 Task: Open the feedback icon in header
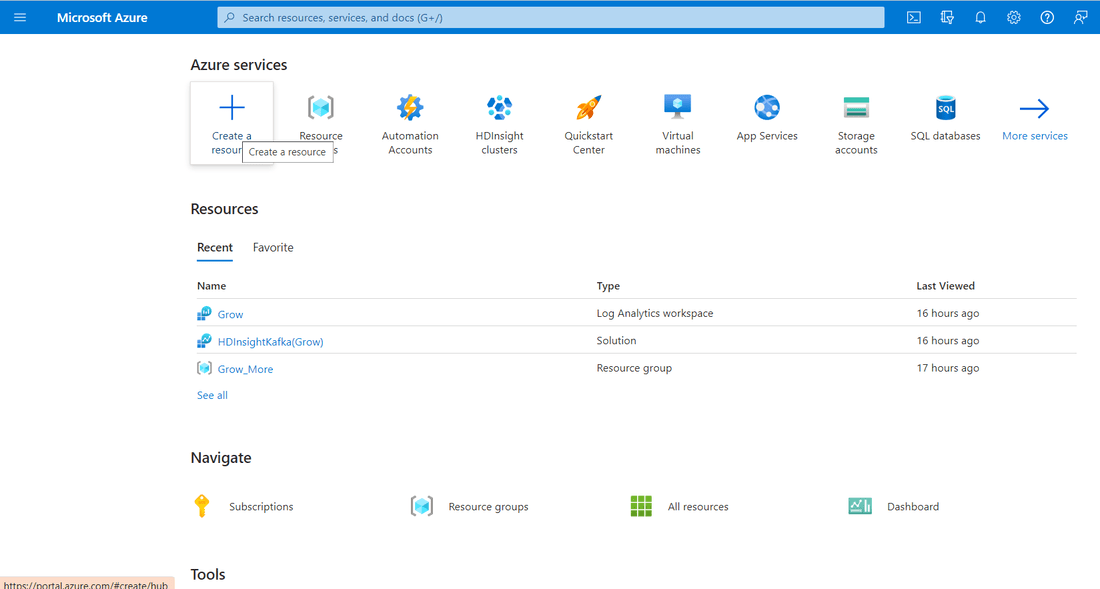pos(1080,18)
